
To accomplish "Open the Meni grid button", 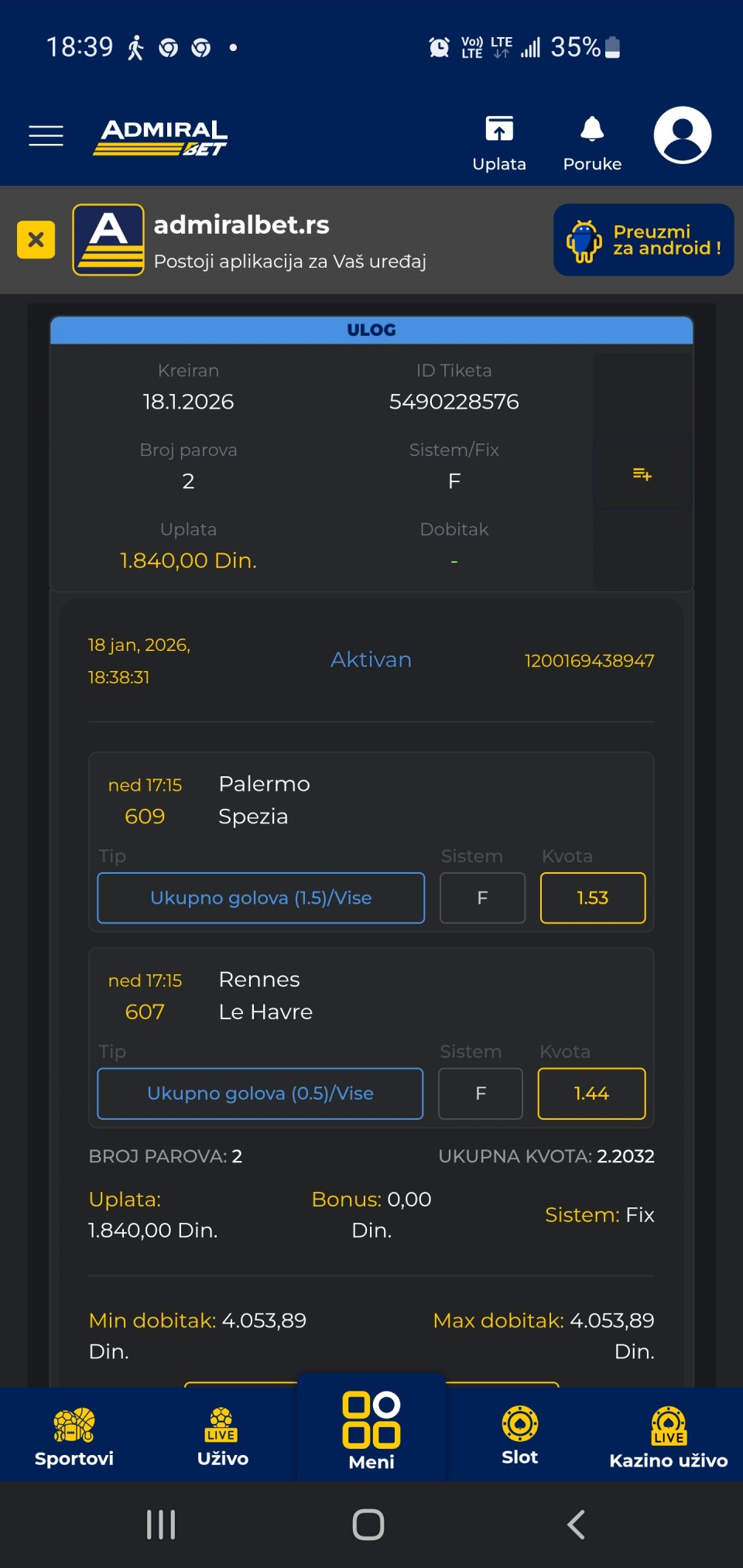I will click(x=371, y=1430).
